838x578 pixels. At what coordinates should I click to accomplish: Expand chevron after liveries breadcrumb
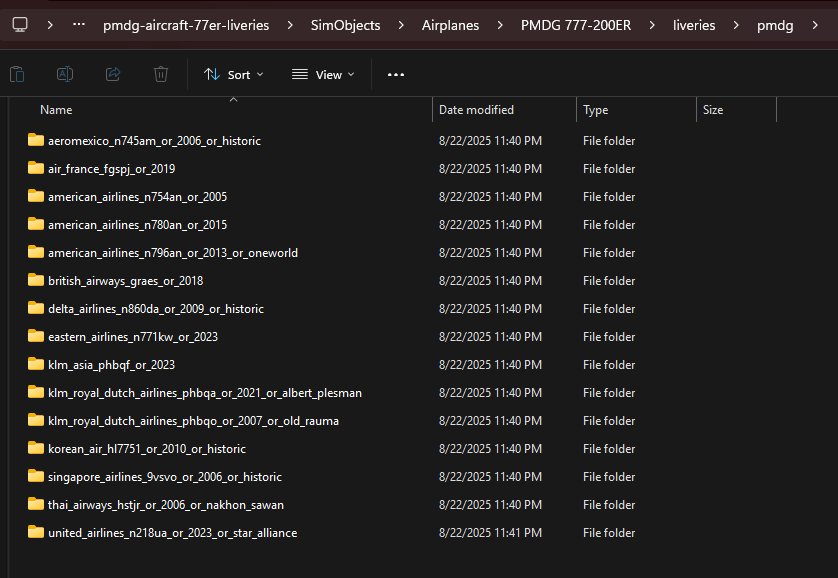(x=736, y=25)
